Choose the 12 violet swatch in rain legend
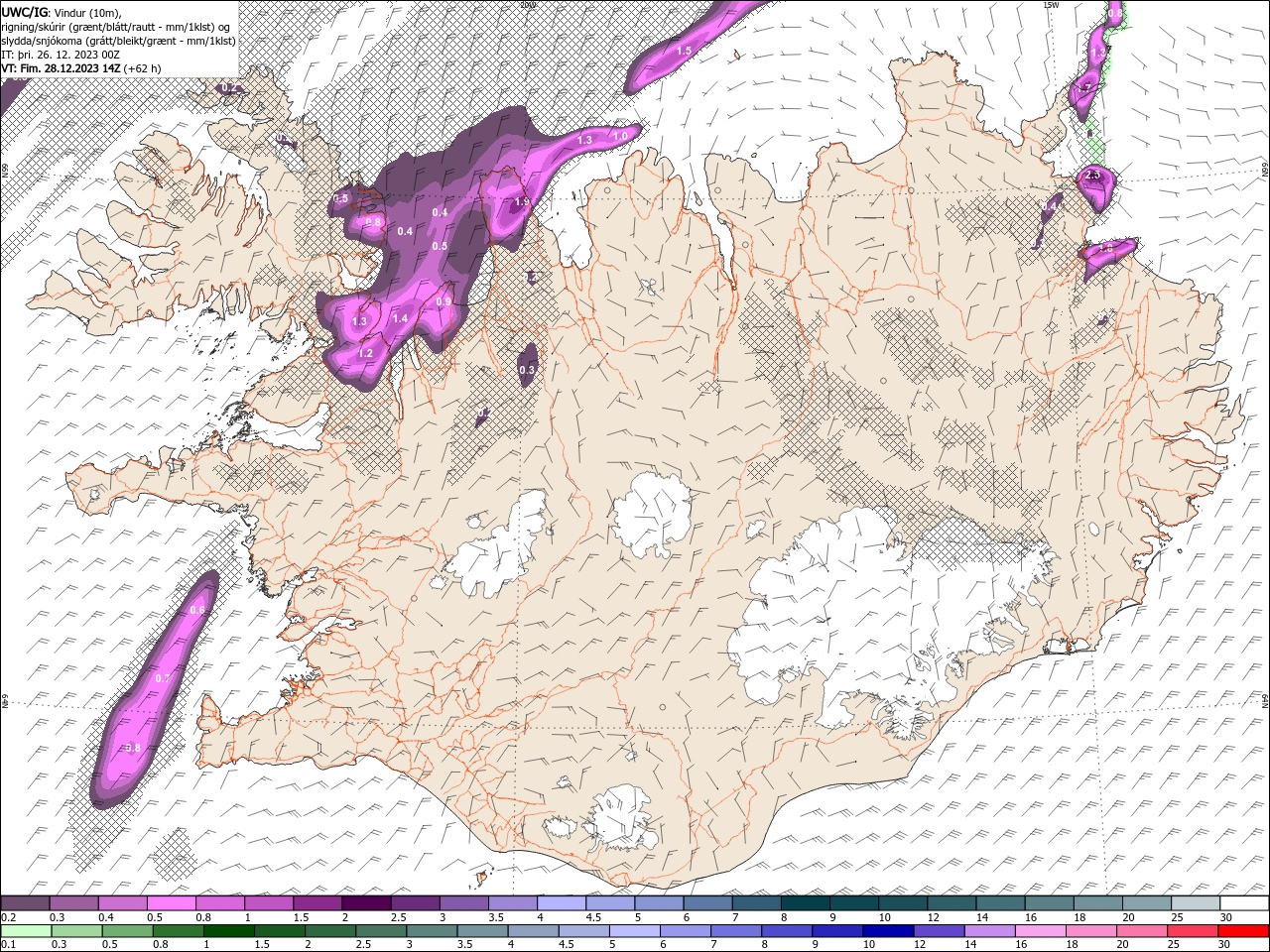 pyautogui.click(x=938, y=930)
